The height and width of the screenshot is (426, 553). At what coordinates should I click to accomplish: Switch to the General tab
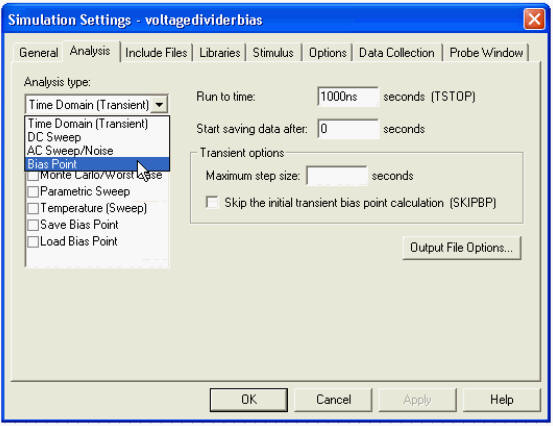click(x=39, y=53)
